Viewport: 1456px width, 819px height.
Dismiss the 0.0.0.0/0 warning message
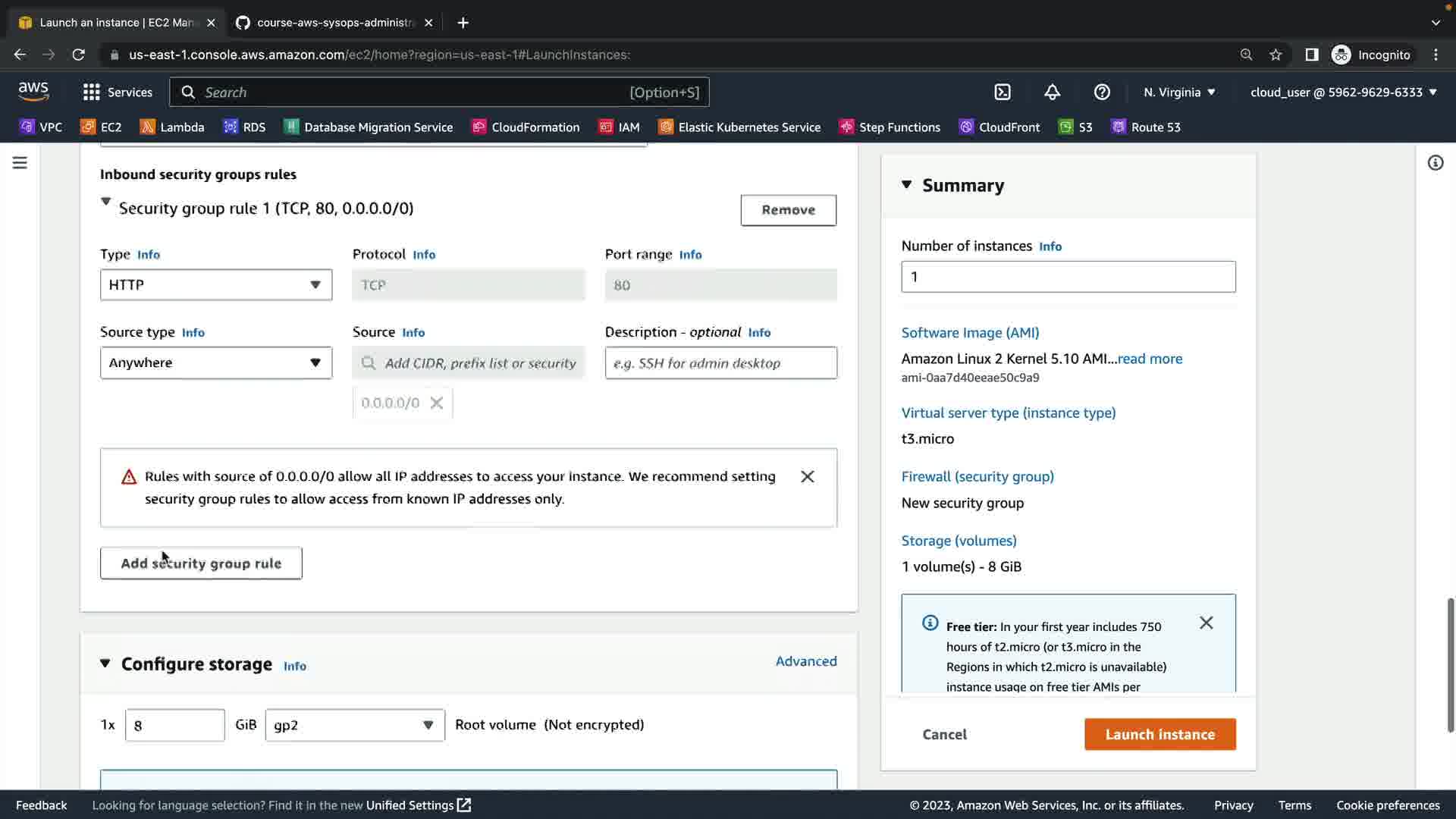[x=807, y=476]
